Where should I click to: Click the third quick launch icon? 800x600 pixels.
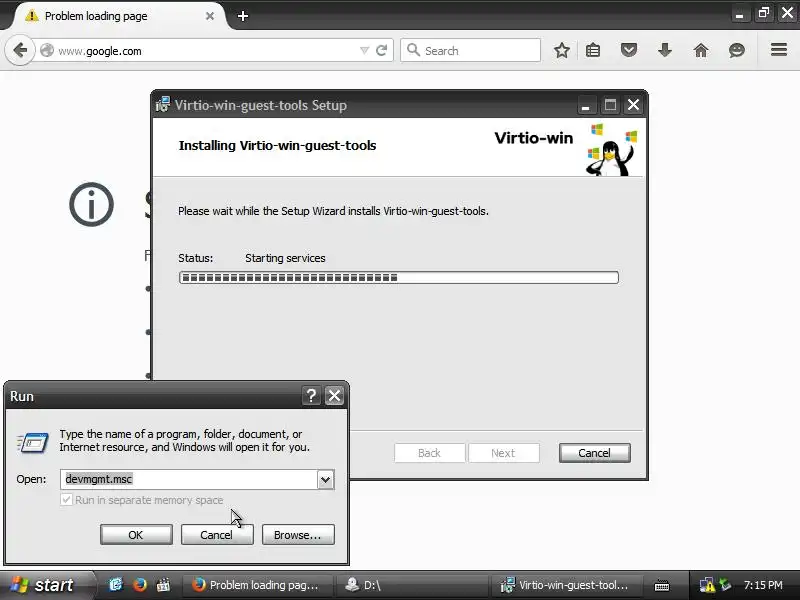click(163, 584)
